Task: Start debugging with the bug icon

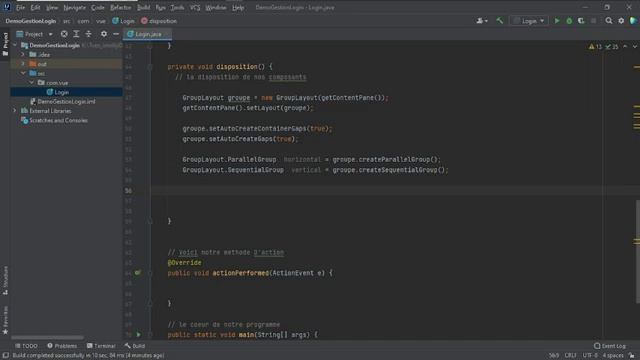Action: pos(569,20)
